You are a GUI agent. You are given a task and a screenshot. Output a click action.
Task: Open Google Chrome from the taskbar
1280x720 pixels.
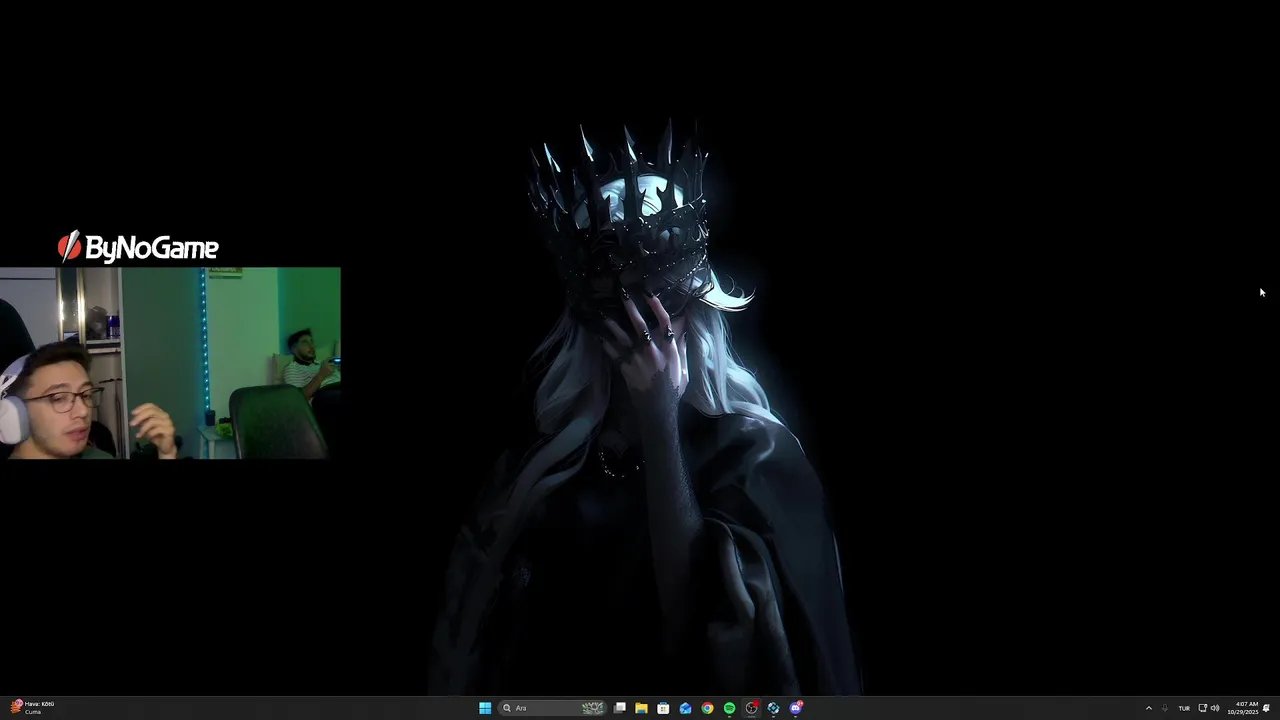(x=707, y=708)
